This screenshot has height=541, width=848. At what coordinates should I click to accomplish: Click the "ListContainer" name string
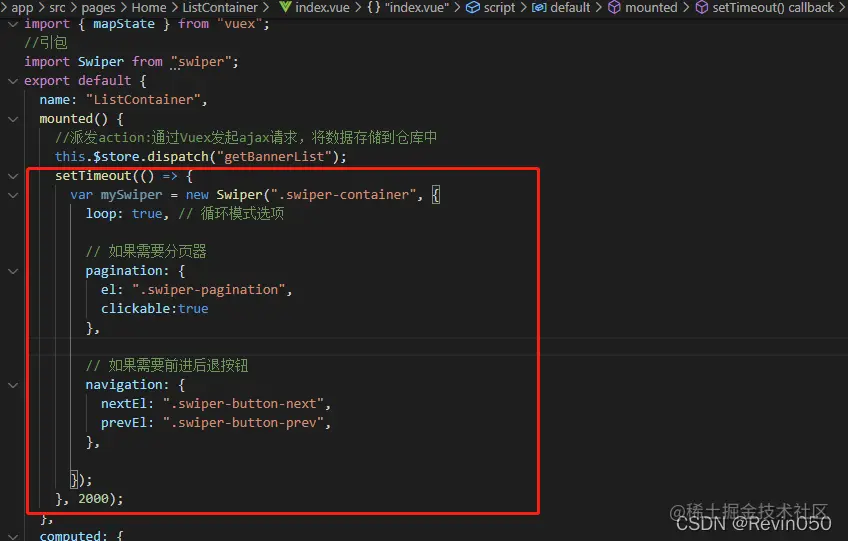[x=143, y=100]
